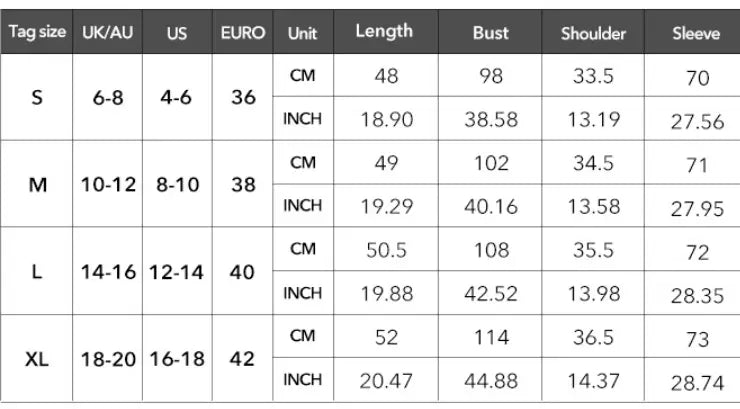Click the US column header
This screenshot has height=409, width=740.
point(177,32)
